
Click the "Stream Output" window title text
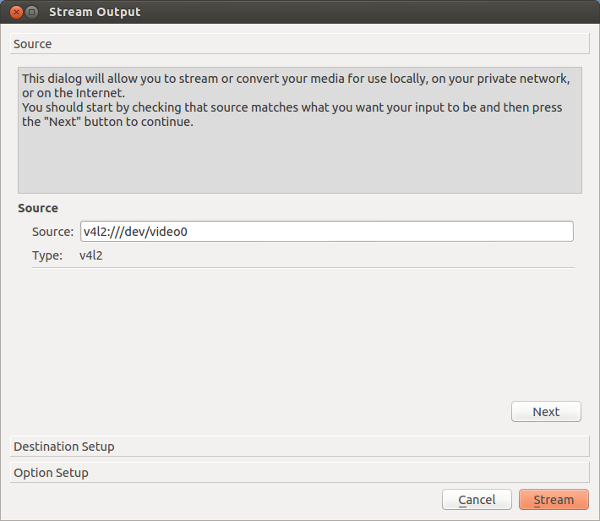tap(95, 12)
